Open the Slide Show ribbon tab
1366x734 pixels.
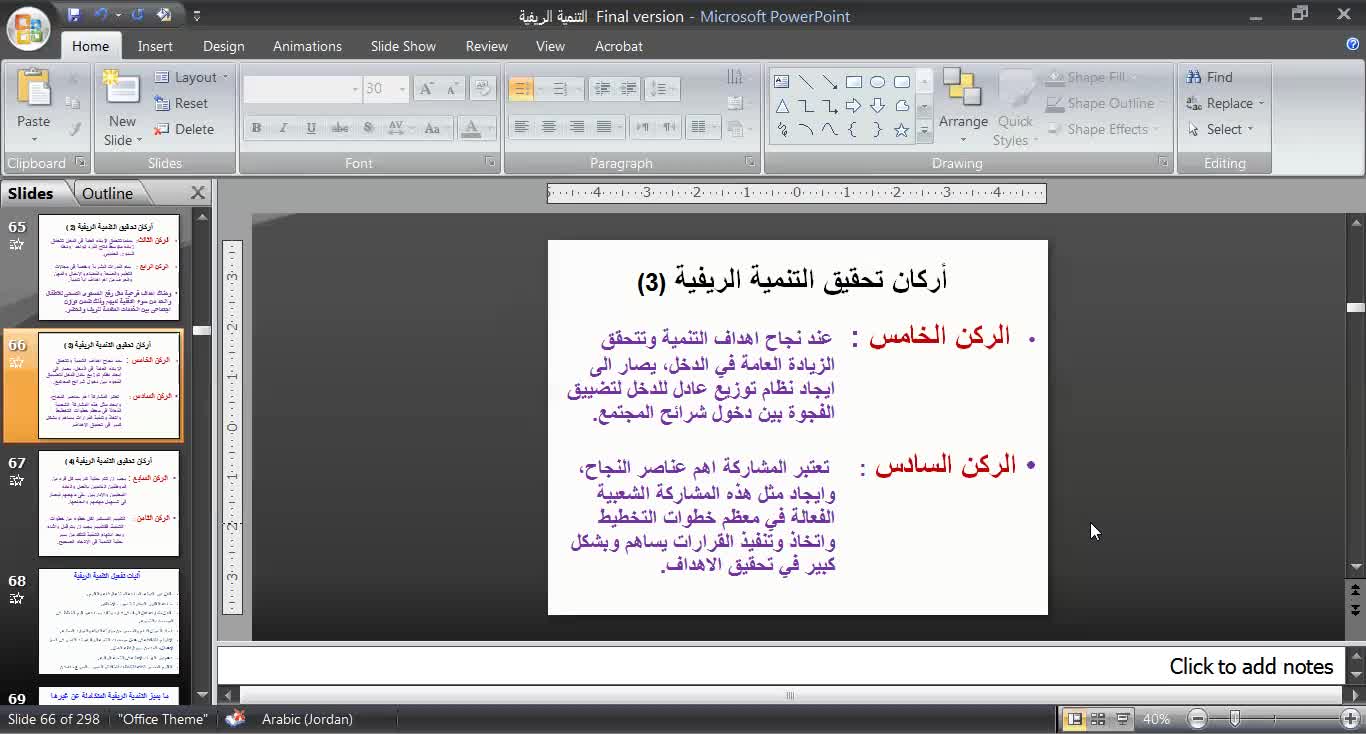[403, 46]
